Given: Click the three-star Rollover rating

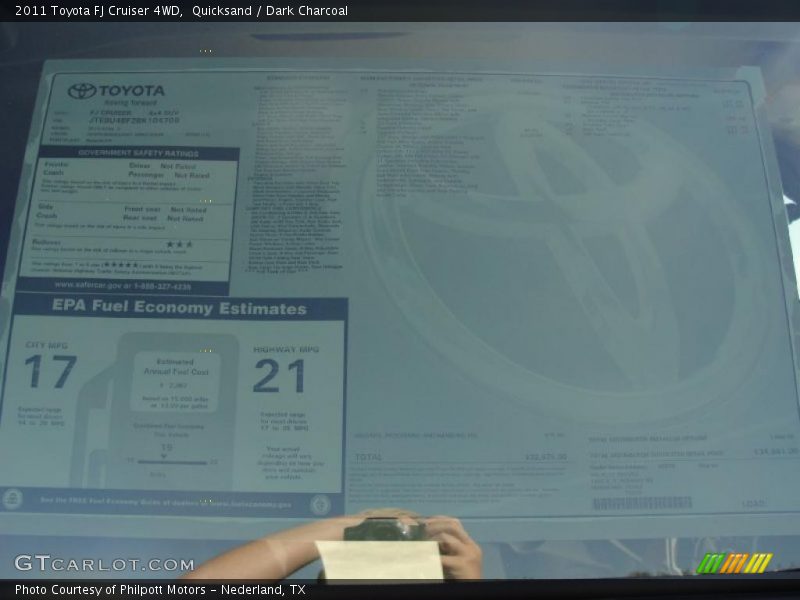Looking at the screenshot, I should pyautogui.click(x=179, y=244).
